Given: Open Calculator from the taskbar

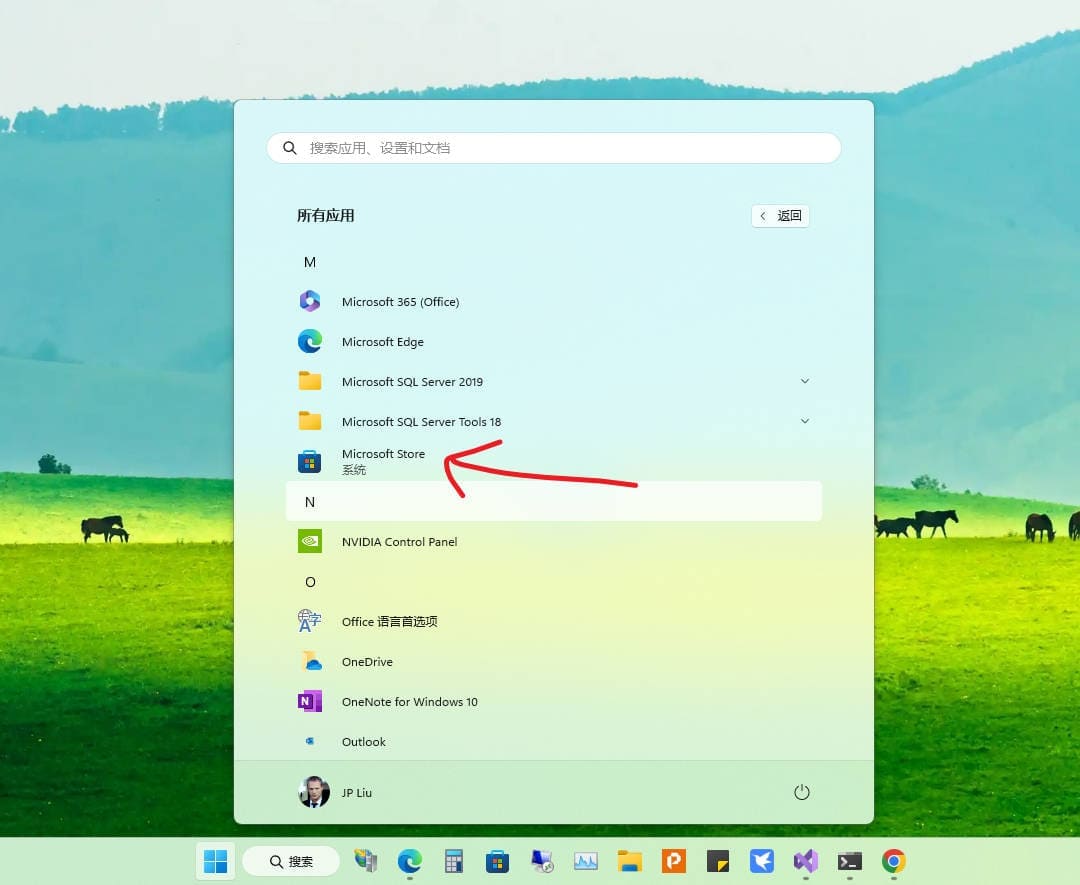Looking at the screenshot, I should click(454, 861).
